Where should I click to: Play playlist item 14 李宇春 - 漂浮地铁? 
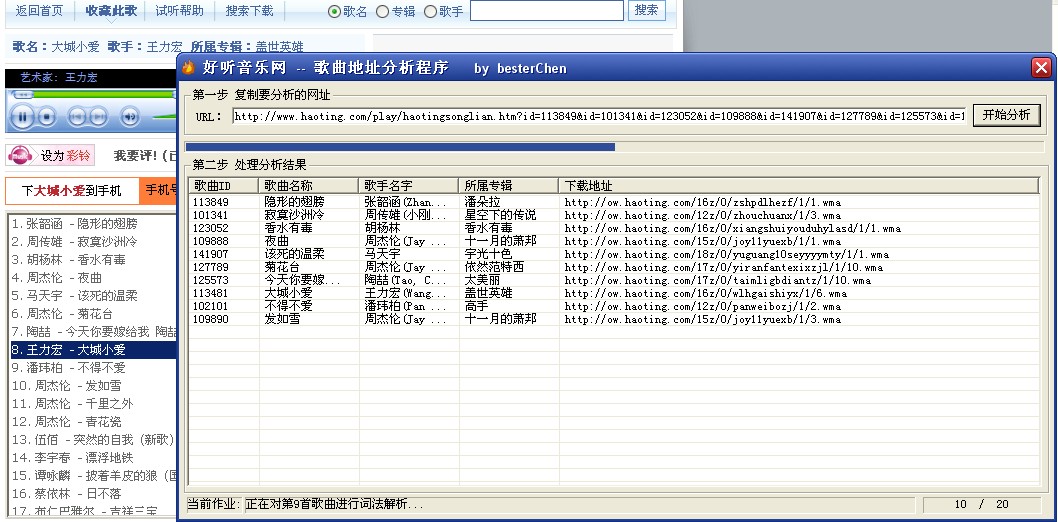pos(92,458)
